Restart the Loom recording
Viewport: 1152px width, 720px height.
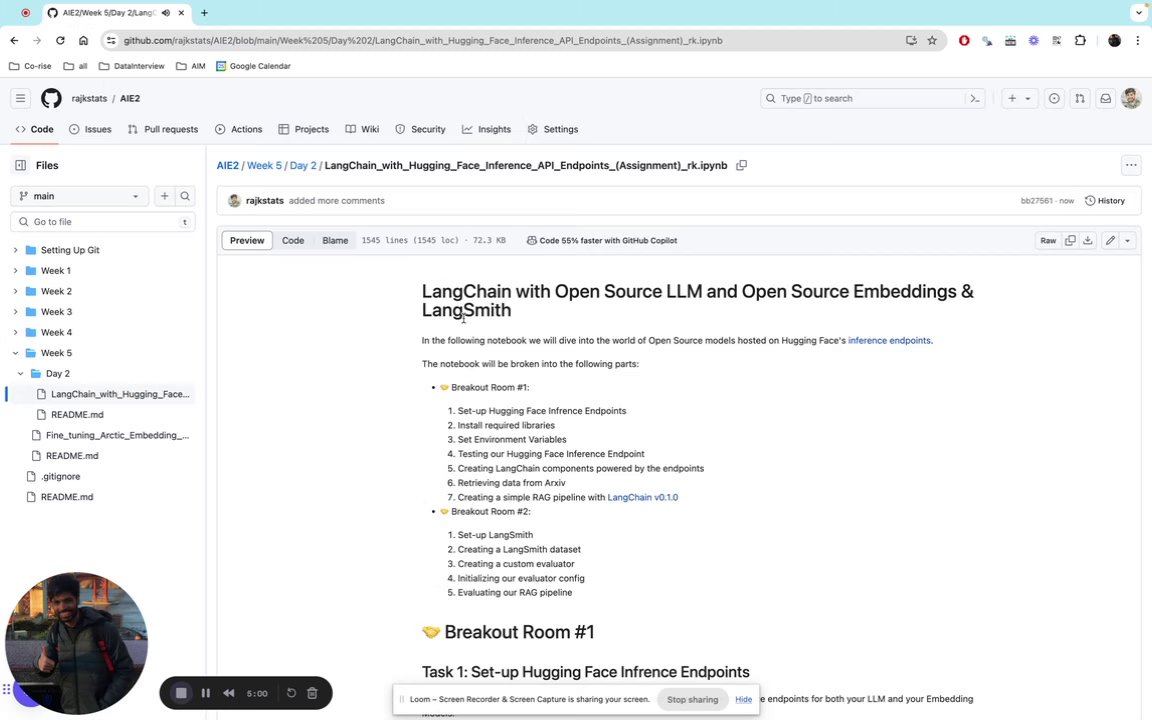pyautogui.click(x=291, y=693)
